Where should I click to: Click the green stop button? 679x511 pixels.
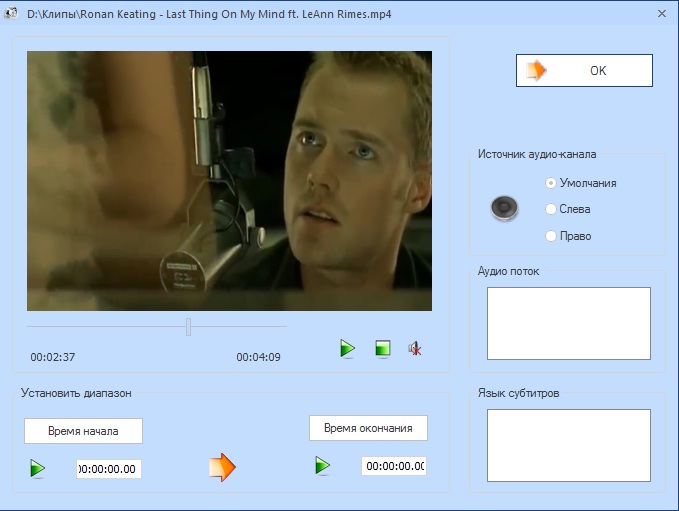[382, 348]
